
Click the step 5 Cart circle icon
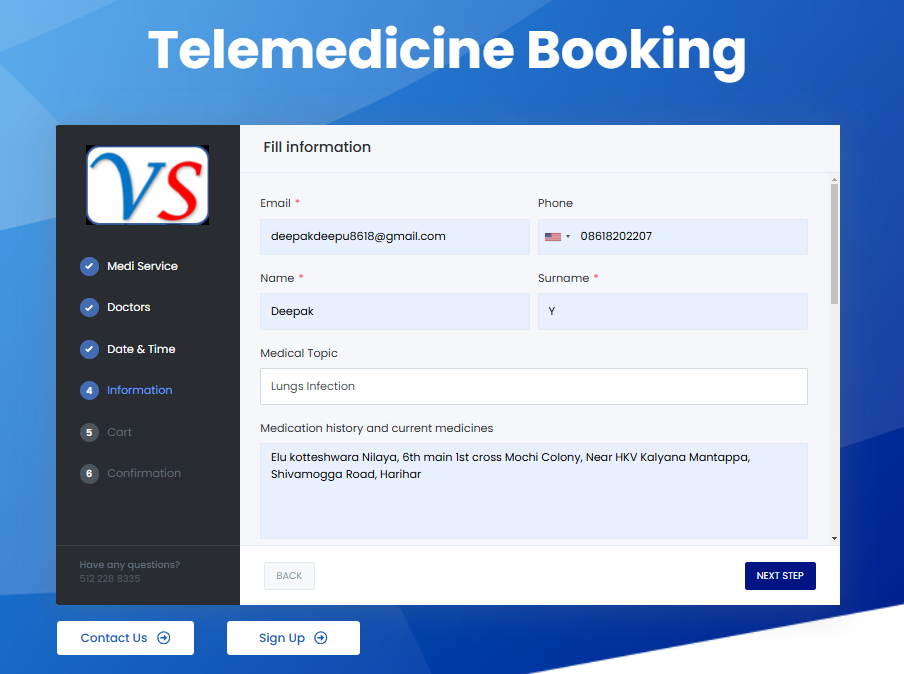click(89, 432)
